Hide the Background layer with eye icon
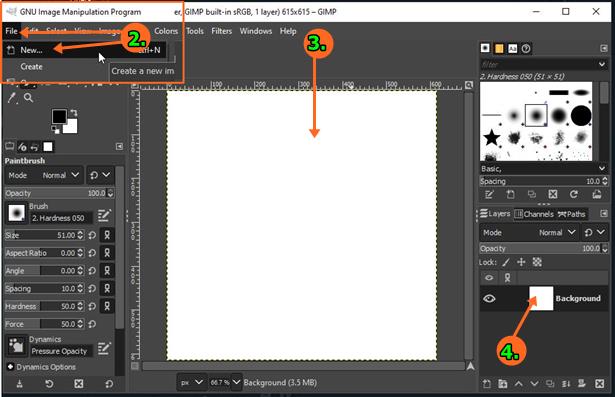The width and height of the screenshot is (615, 397). (x=489, y=299)
